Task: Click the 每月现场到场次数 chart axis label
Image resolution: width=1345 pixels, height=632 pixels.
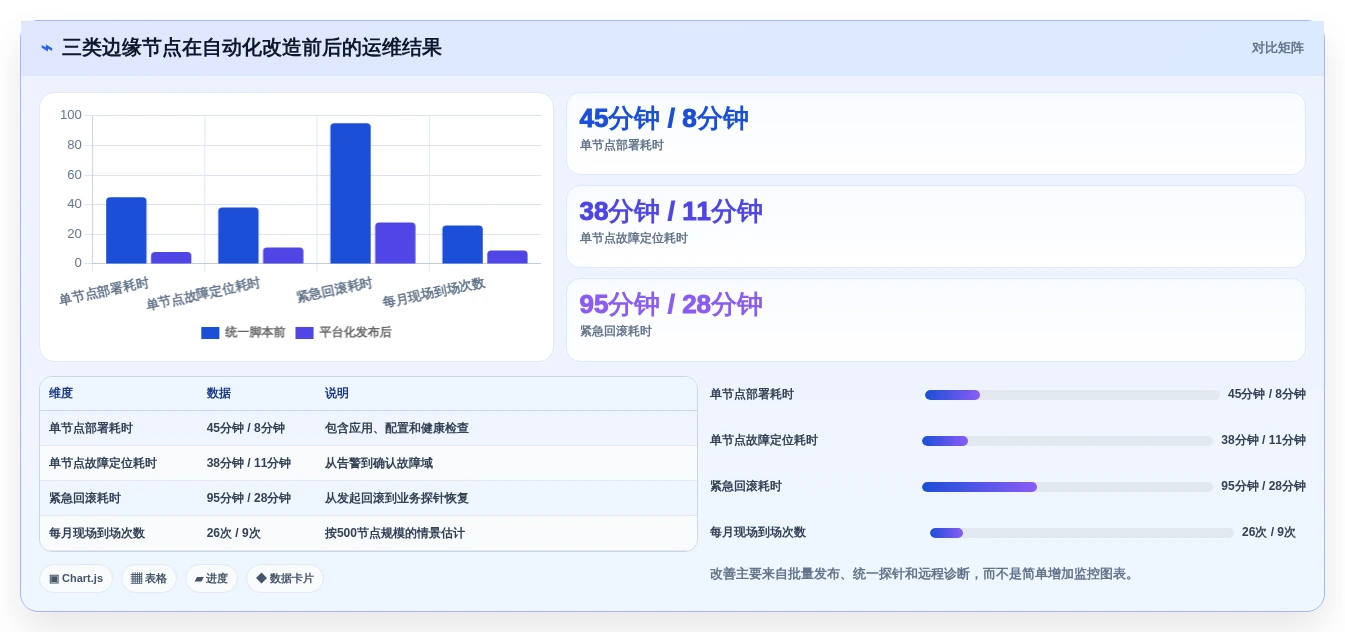Action: click(434, 293)
